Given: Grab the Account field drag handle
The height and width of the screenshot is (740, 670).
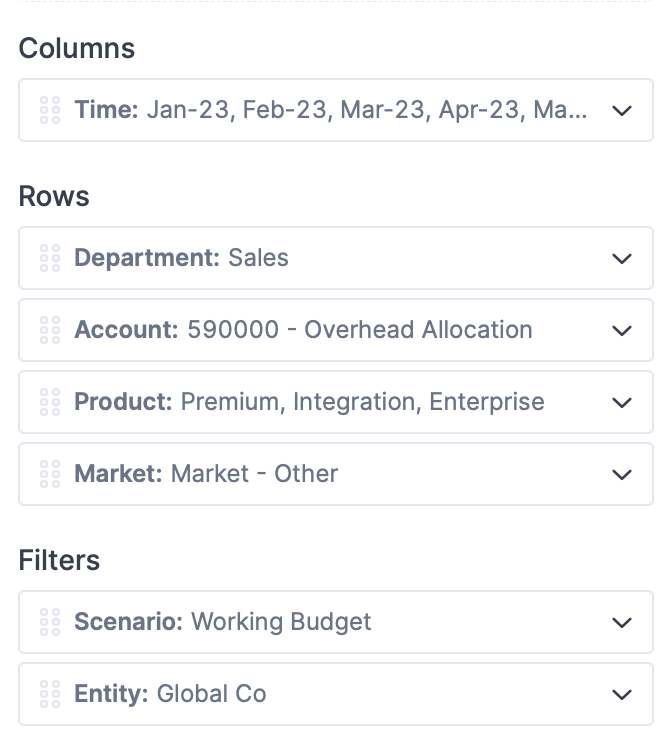Looking at the screenshot, I should (x=49, y=330).
